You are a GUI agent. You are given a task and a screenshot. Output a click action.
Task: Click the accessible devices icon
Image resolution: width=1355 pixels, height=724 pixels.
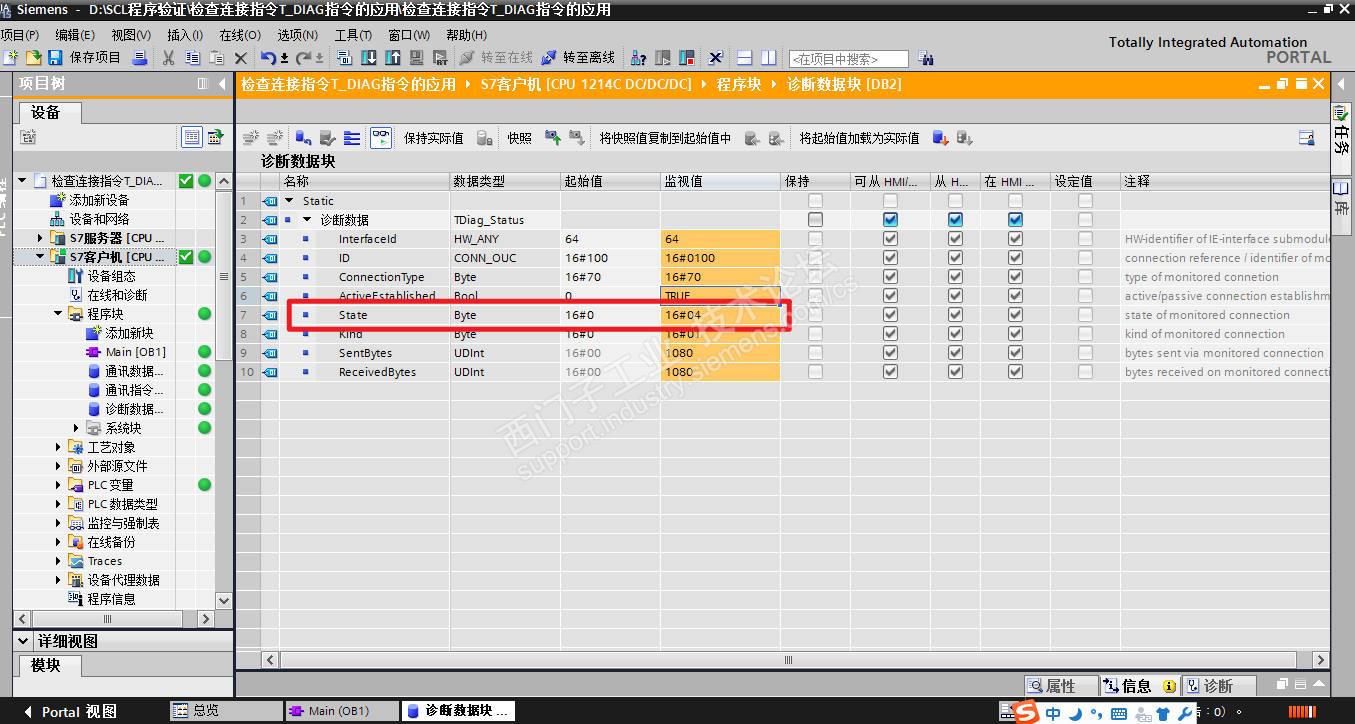point(639,58)
